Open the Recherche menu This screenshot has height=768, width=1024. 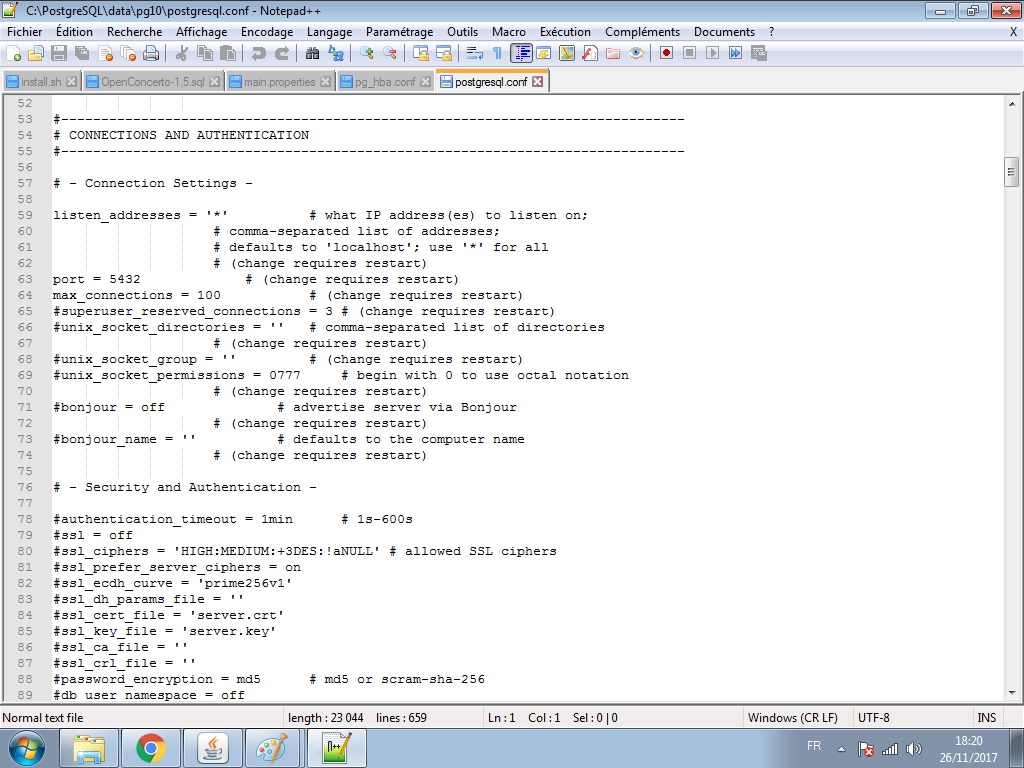click(135, 32)
